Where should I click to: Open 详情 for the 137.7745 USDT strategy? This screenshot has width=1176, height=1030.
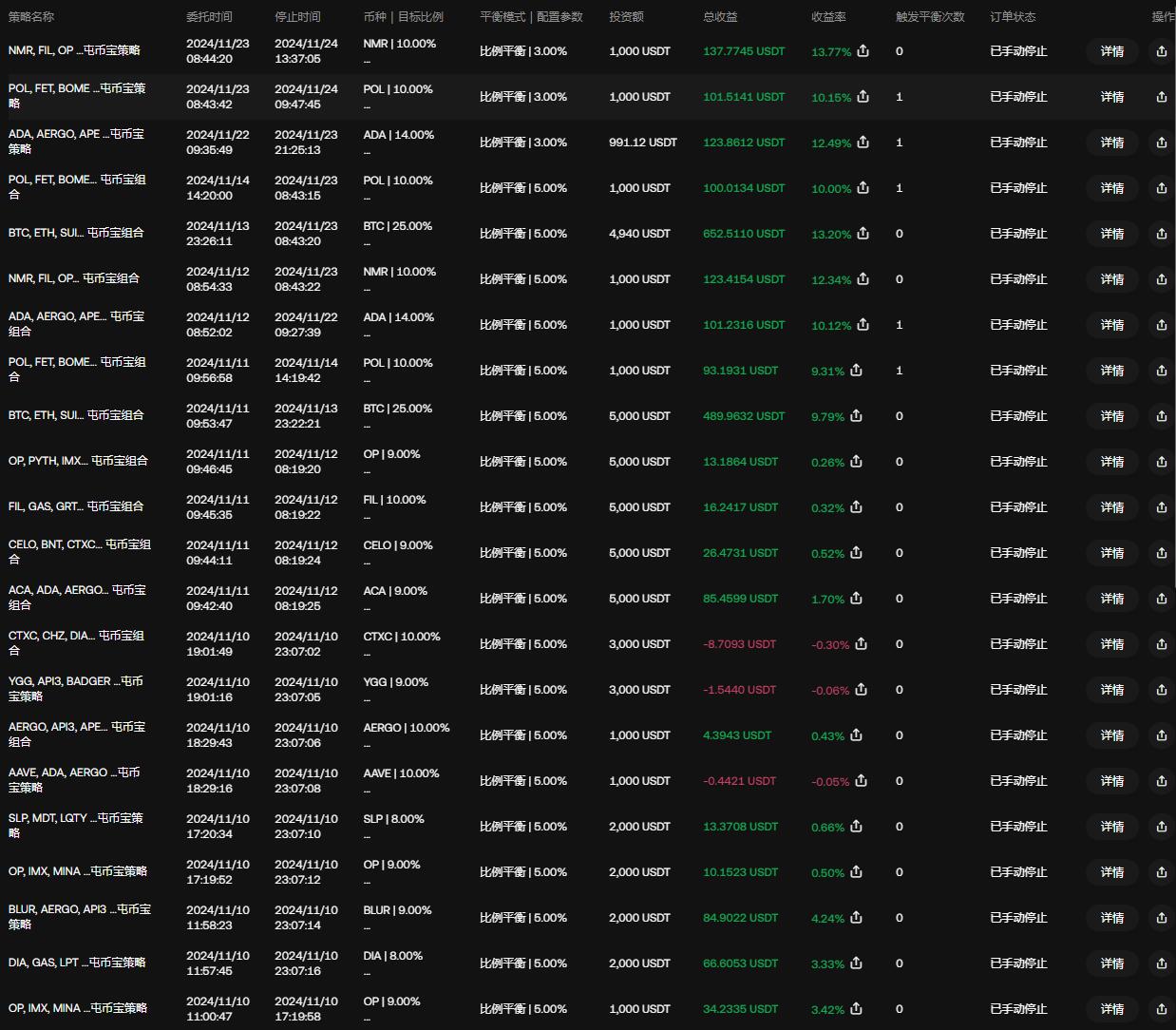coord(1111,51)
